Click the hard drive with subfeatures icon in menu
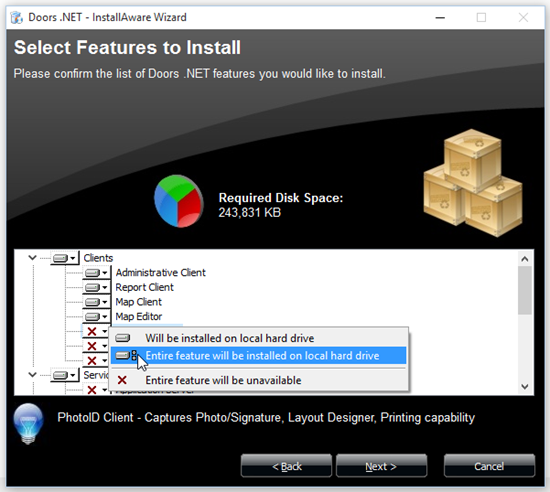 (x=126, y=356)
